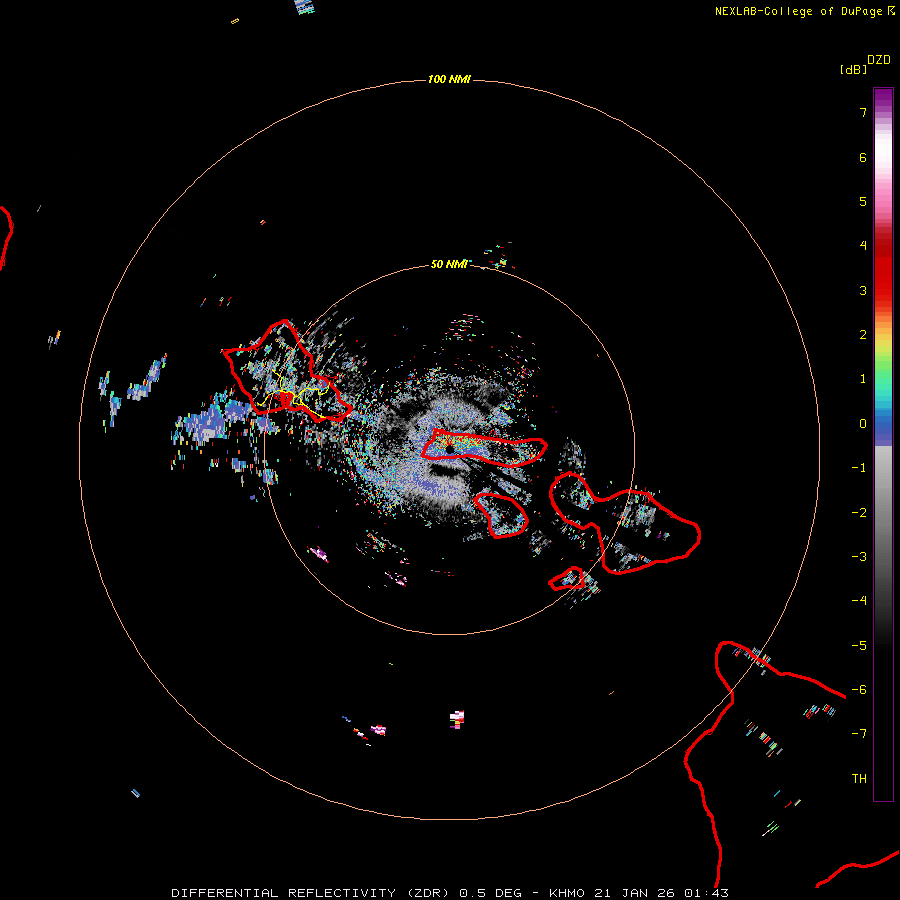Select the 6 dB scale label

click(863, 157)
